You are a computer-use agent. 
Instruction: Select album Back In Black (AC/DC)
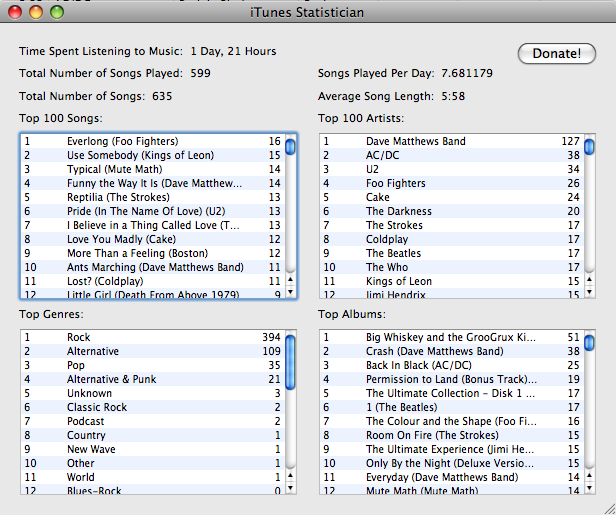(x=452, y=365)
